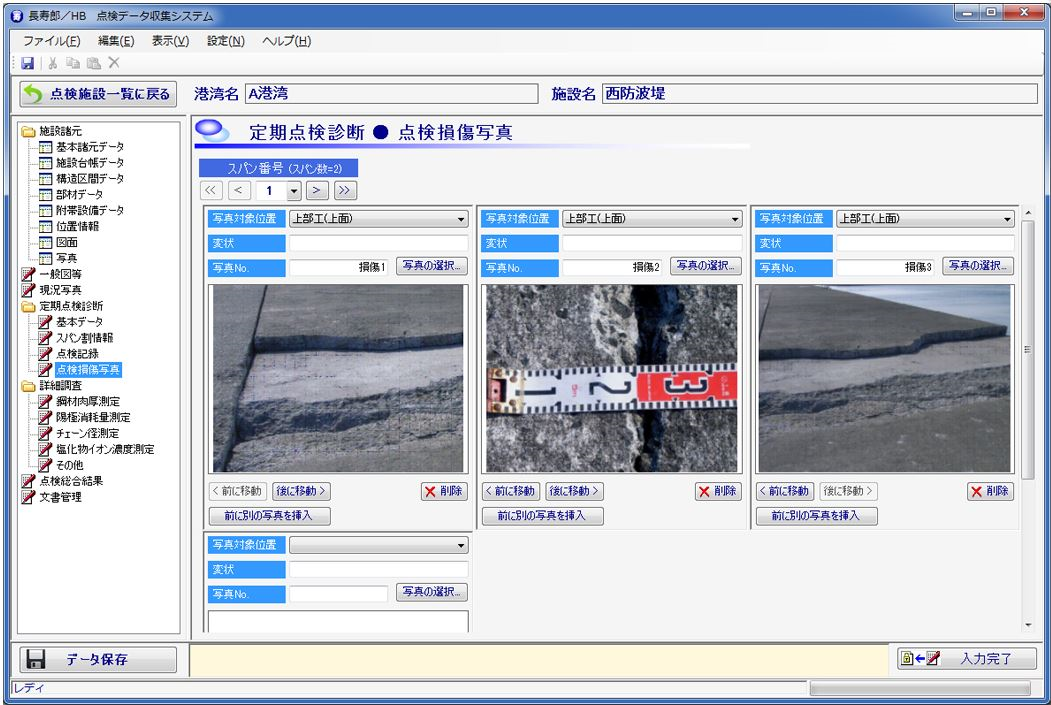Click the tape measure crack photo thumbnail
1051x705 pixels.
click(x=612, y=379)
